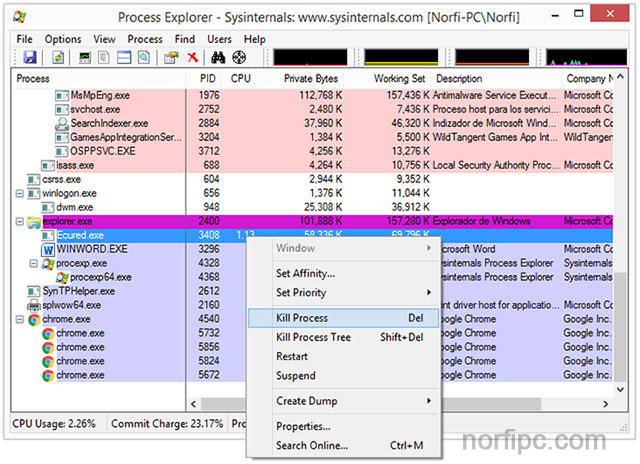Open the Process menu

pyautogui.click(x=145, y=39)
